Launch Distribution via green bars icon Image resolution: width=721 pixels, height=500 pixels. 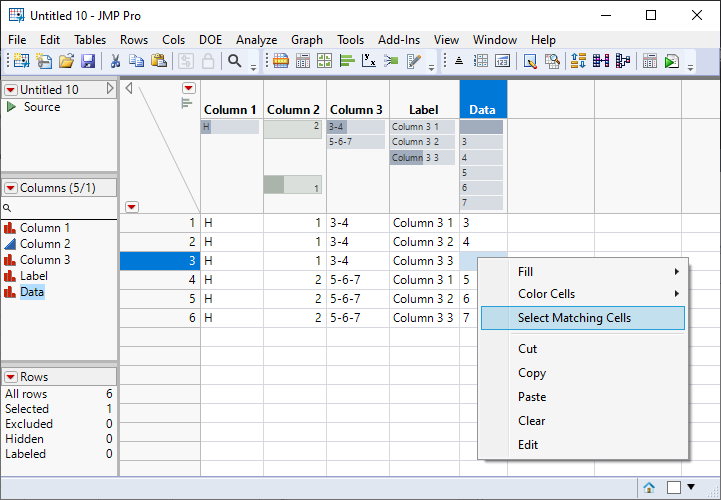(347, 61)
